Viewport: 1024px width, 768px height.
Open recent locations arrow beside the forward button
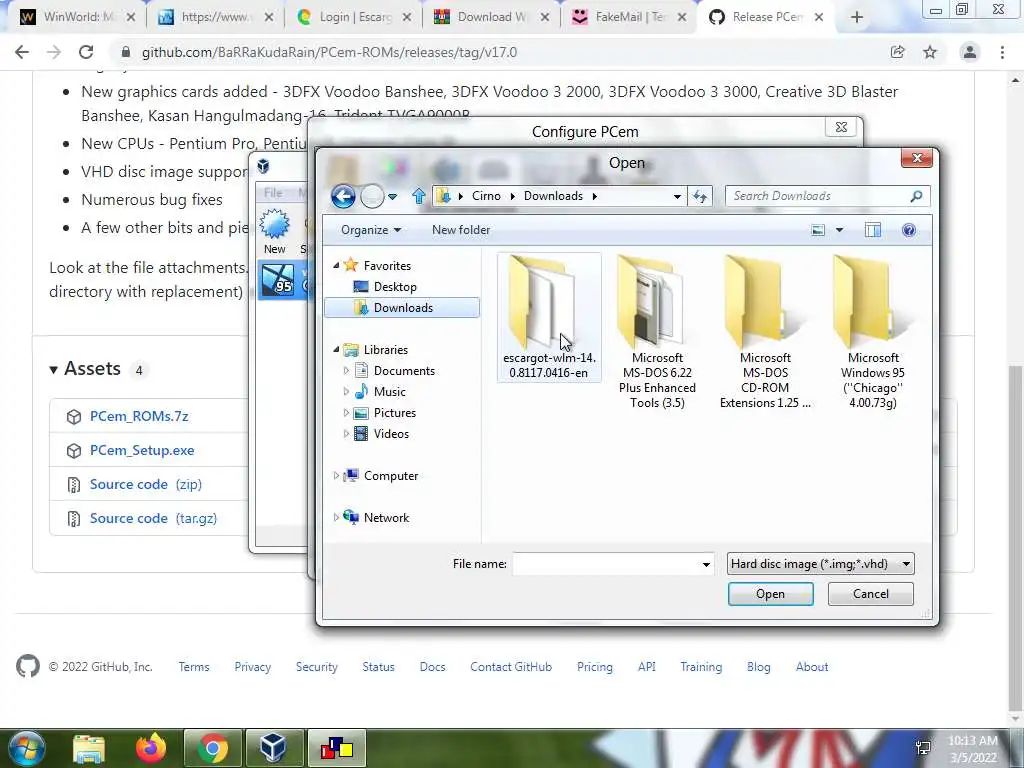pyautogui.click(x=392, y=197)
